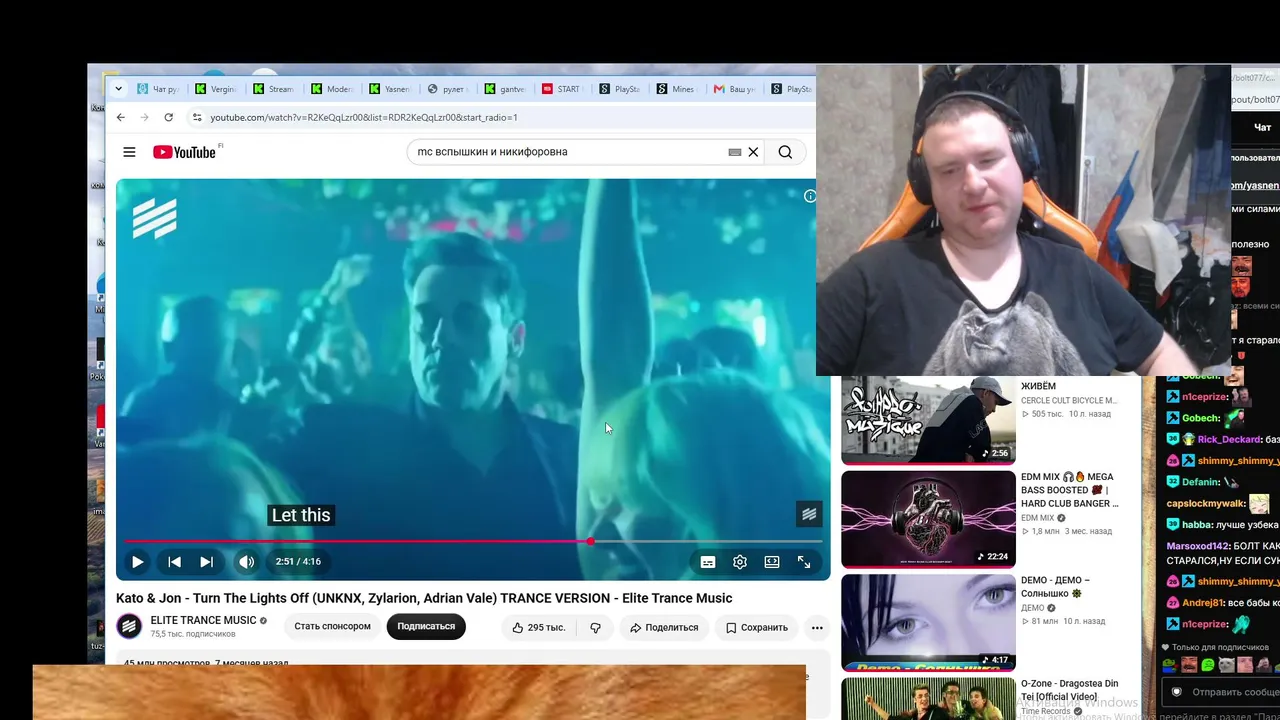The width and height of the screenshot is (1280, 720).
Task: Expand the browser tab search dropdown
Action: pos(118,89)
